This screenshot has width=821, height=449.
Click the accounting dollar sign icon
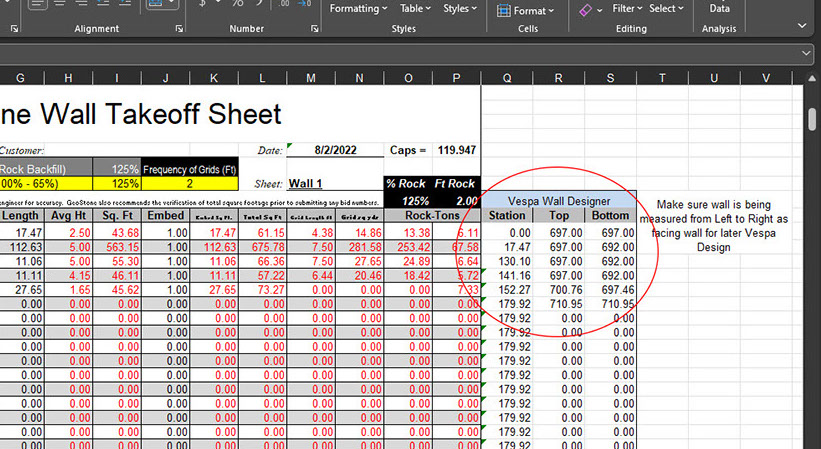pos(203,4)
